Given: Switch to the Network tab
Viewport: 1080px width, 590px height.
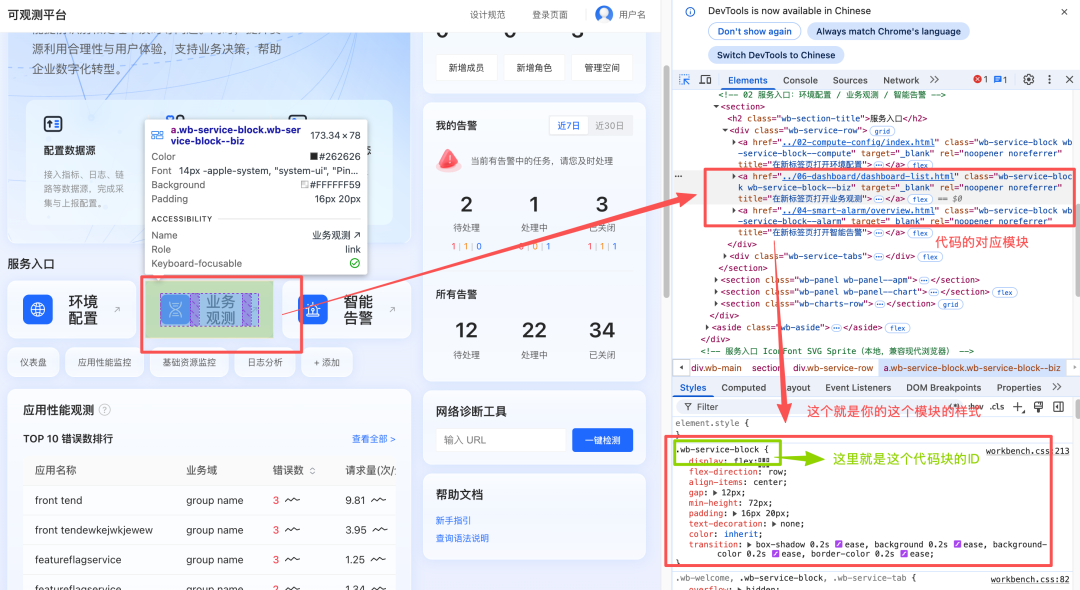Looking at the screenshot, I should click(901, 81).
